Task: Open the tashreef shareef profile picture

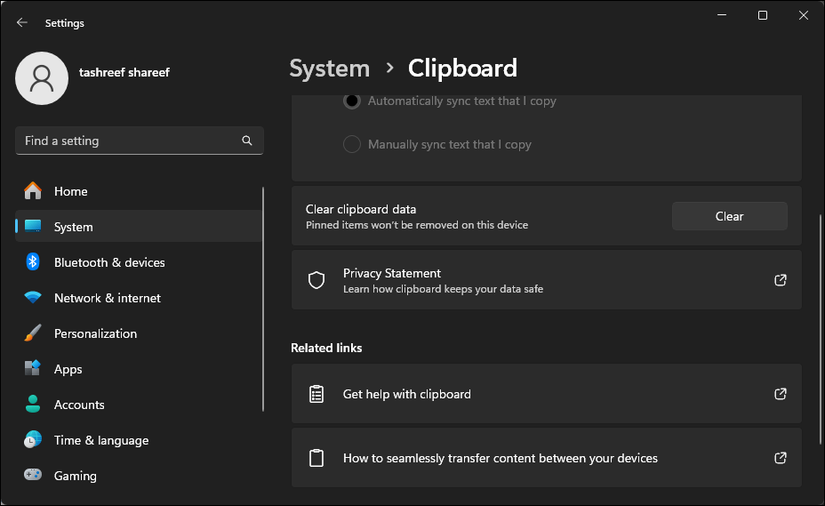Action: 42,79
